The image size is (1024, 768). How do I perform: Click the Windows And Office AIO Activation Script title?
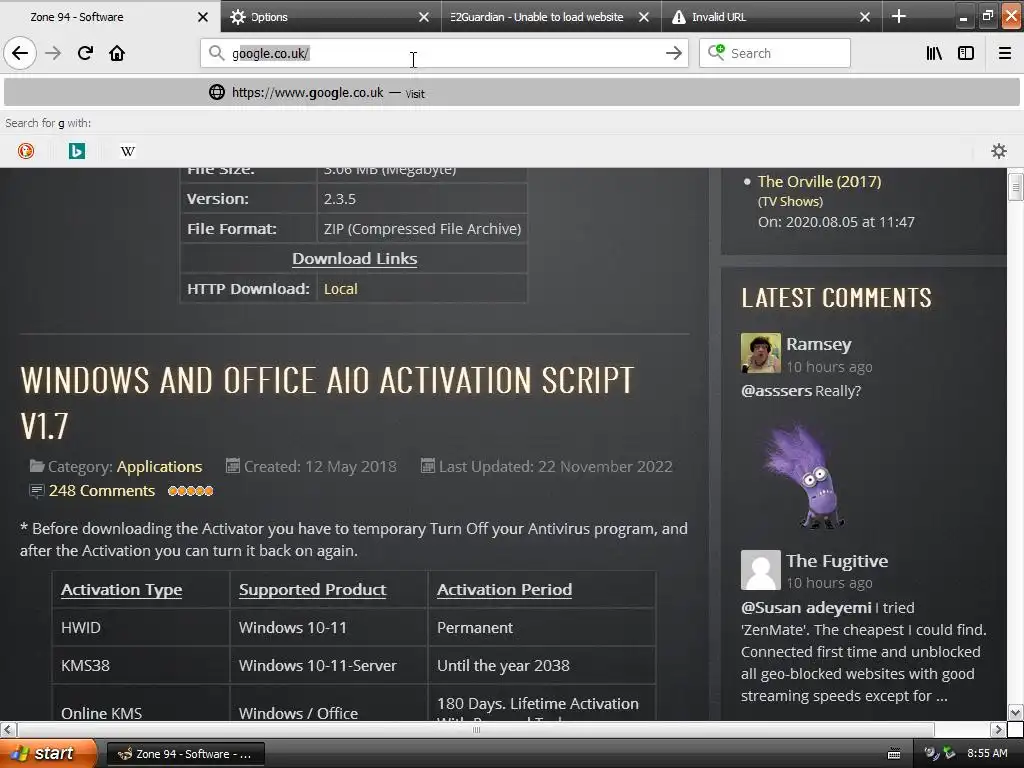click(x=327, y=402)
